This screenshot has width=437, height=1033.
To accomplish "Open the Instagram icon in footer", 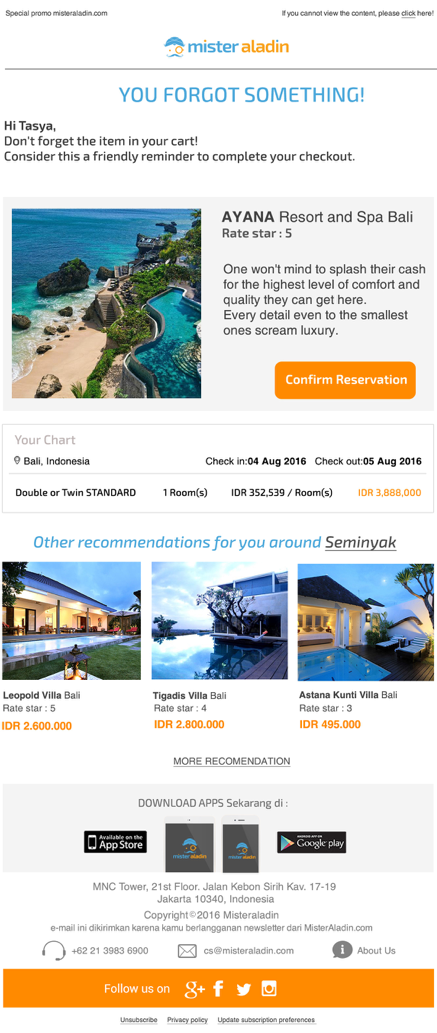I will tap(269, 988).
